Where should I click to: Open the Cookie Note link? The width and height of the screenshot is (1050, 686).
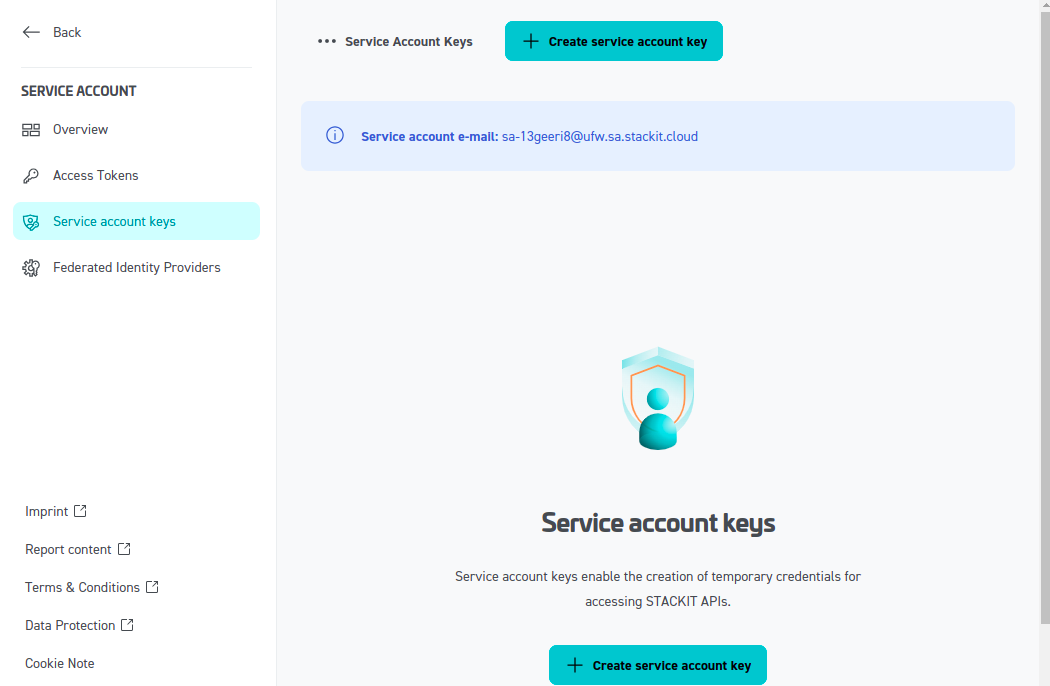(x=60, y=663)
